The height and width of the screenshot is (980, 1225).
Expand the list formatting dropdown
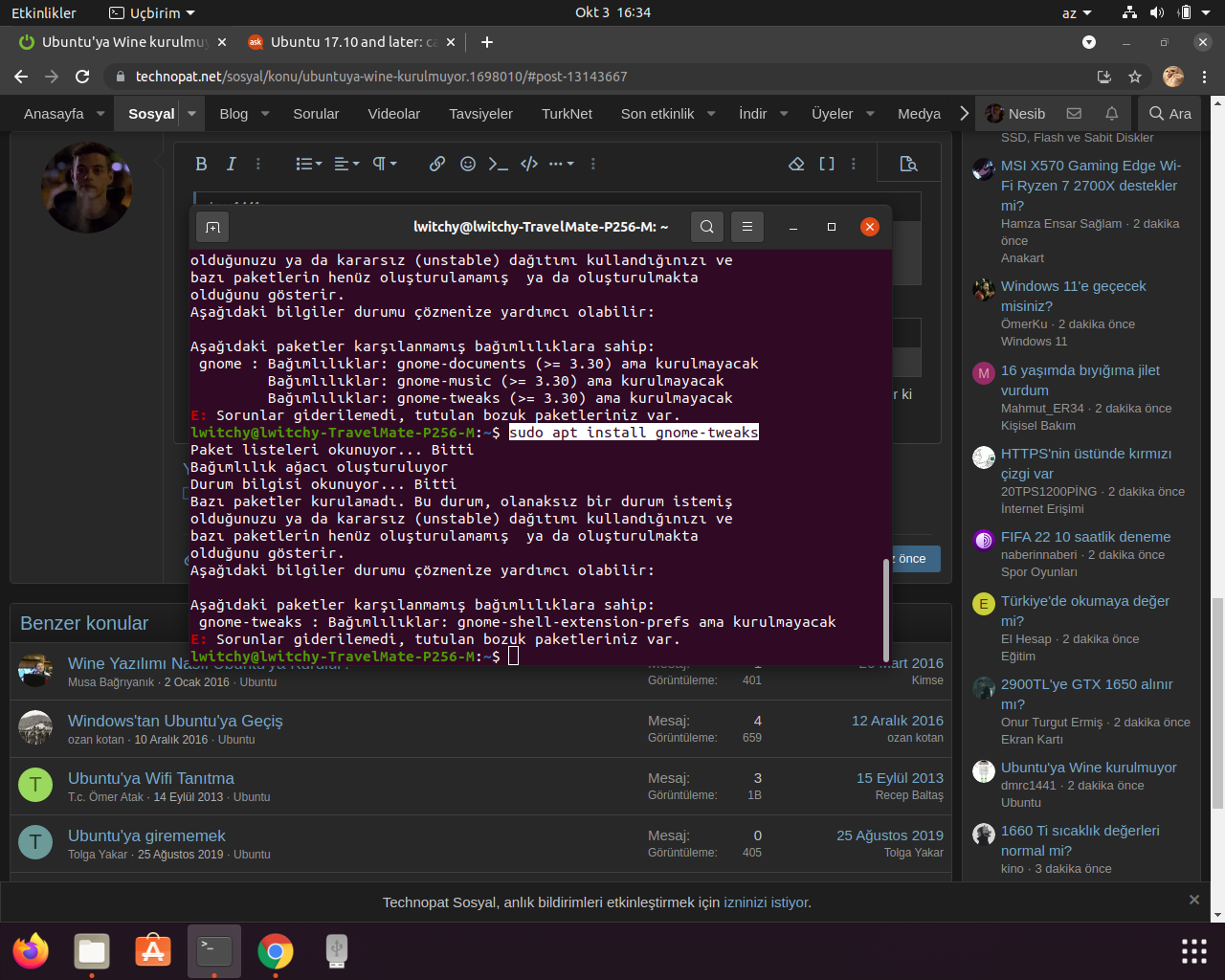tap(308, 164)
